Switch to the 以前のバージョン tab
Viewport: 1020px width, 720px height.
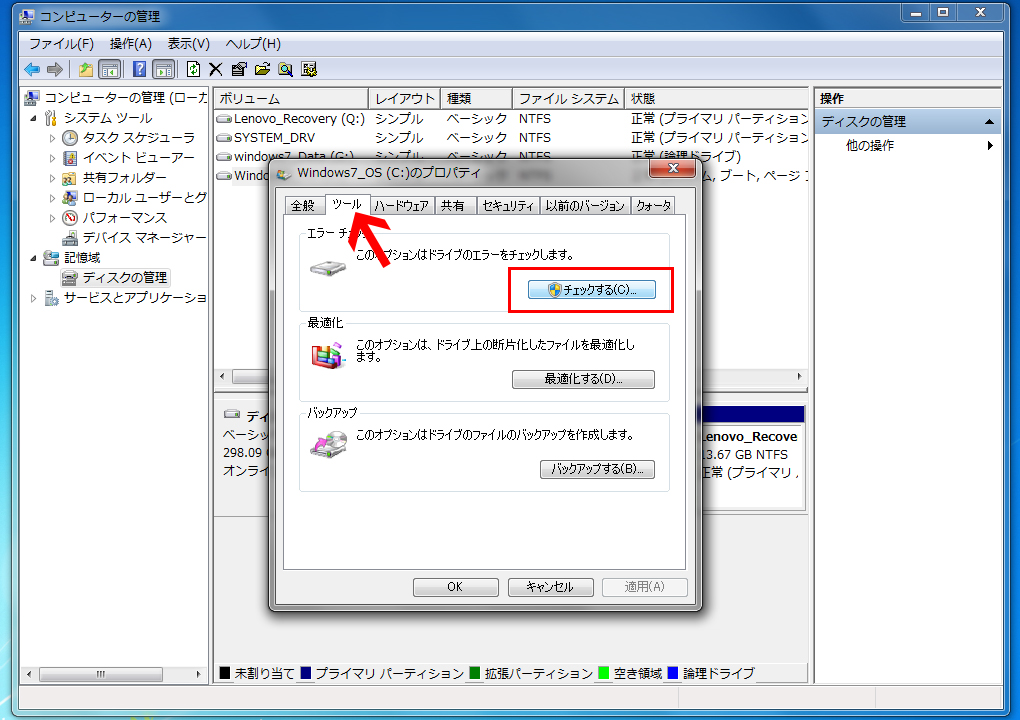(x=585, y=206)
